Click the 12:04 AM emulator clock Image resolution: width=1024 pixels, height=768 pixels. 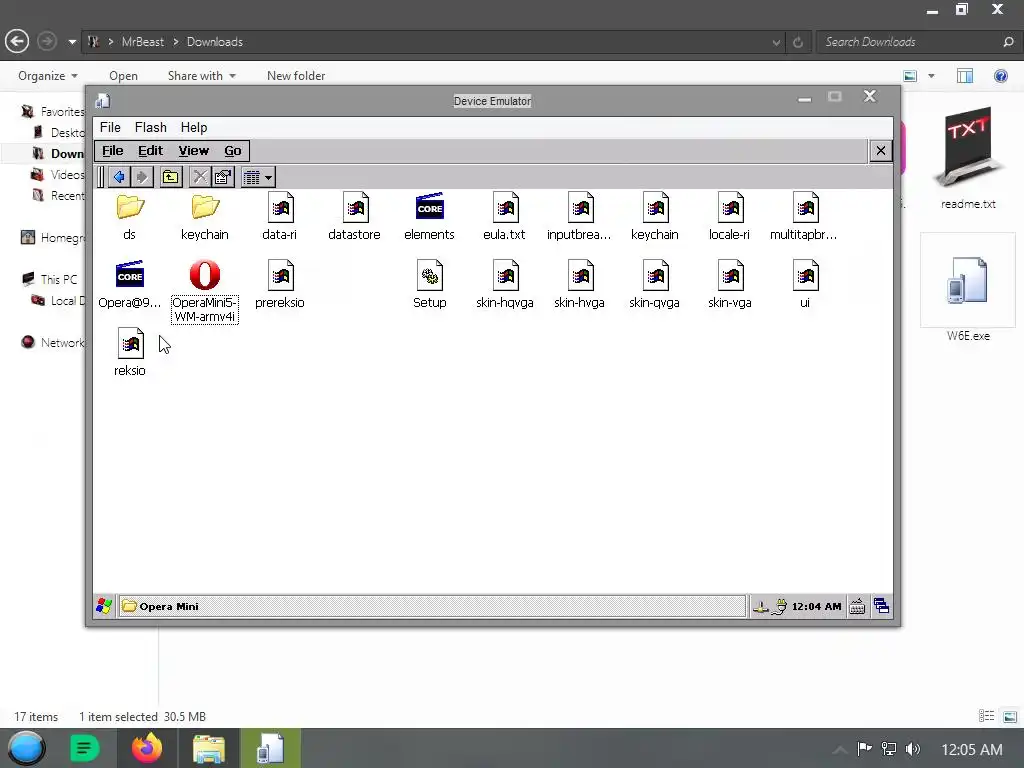click(816, 607)
